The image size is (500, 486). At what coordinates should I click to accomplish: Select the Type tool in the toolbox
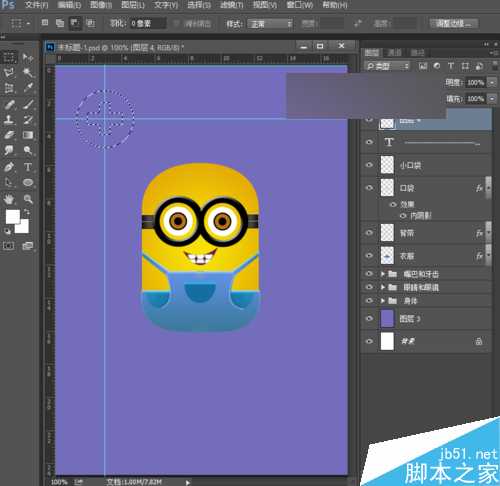click(28, 167)
